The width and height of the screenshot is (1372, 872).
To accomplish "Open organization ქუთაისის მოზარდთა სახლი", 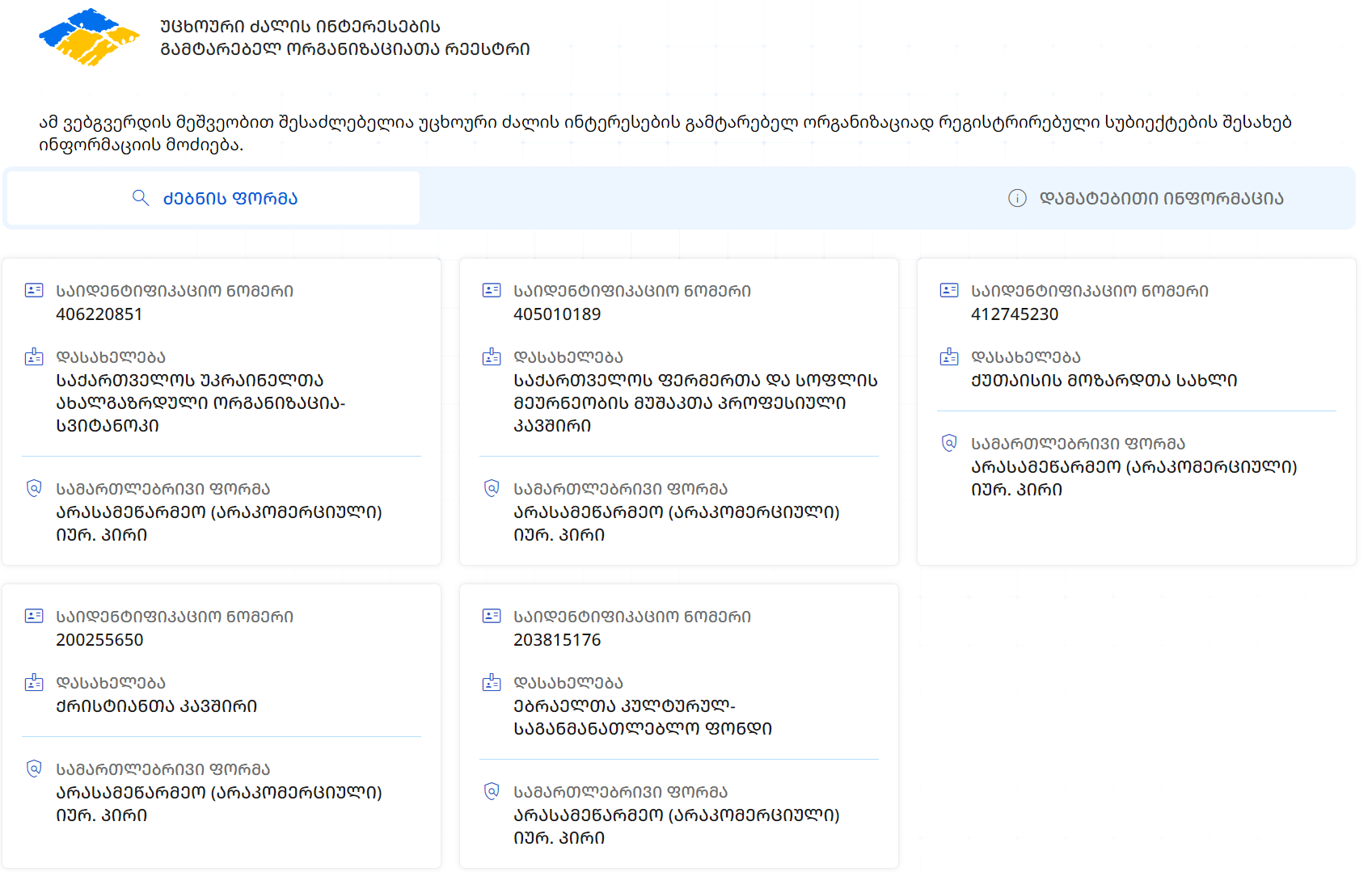I will tap(1104, 381).
